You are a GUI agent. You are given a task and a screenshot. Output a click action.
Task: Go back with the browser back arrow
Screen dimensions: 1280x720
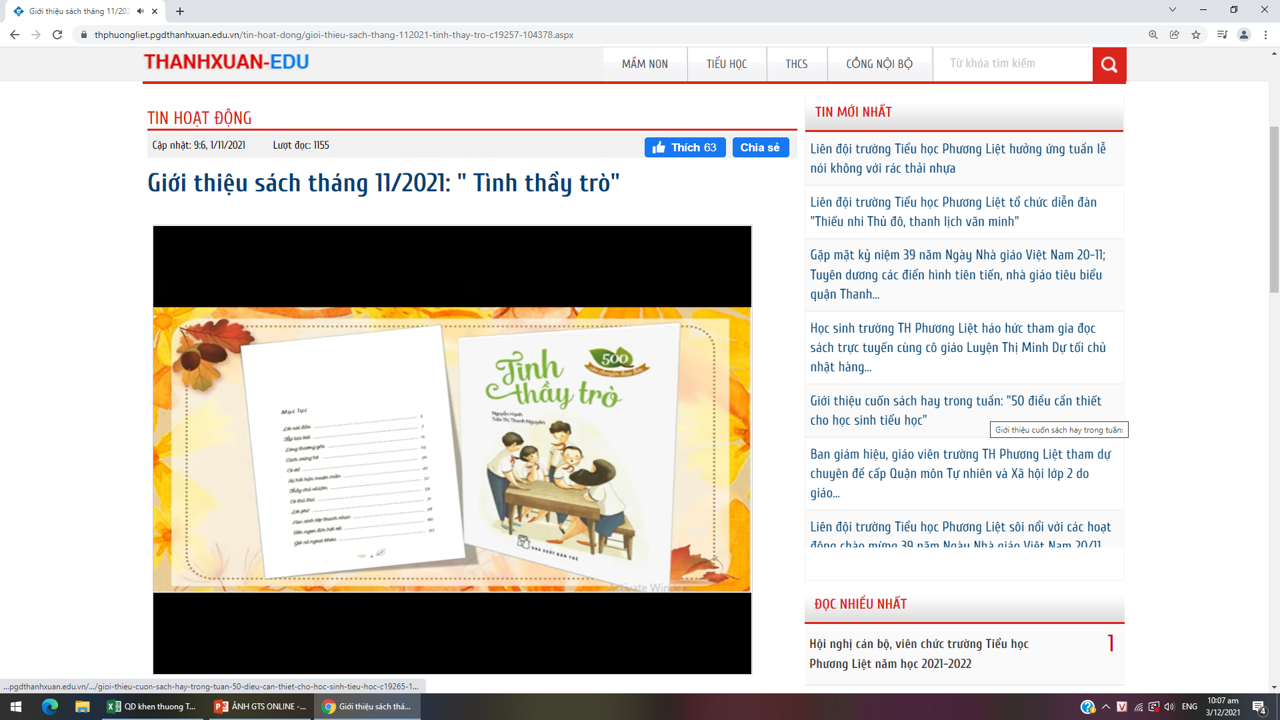[x=14, y=34]
